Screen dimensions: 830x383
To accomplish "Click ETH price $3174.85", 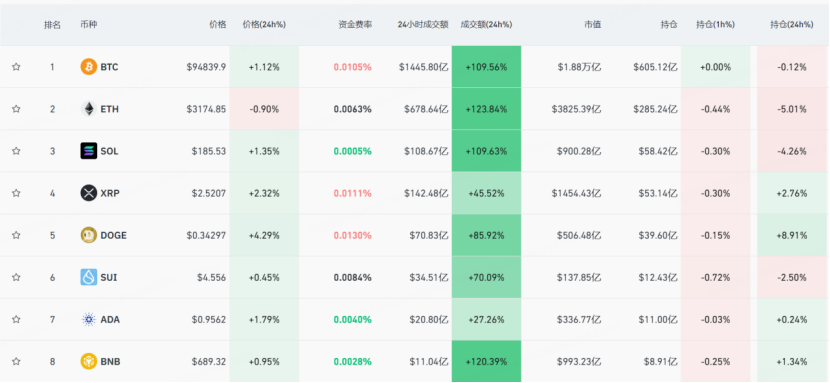I will 206,109.
